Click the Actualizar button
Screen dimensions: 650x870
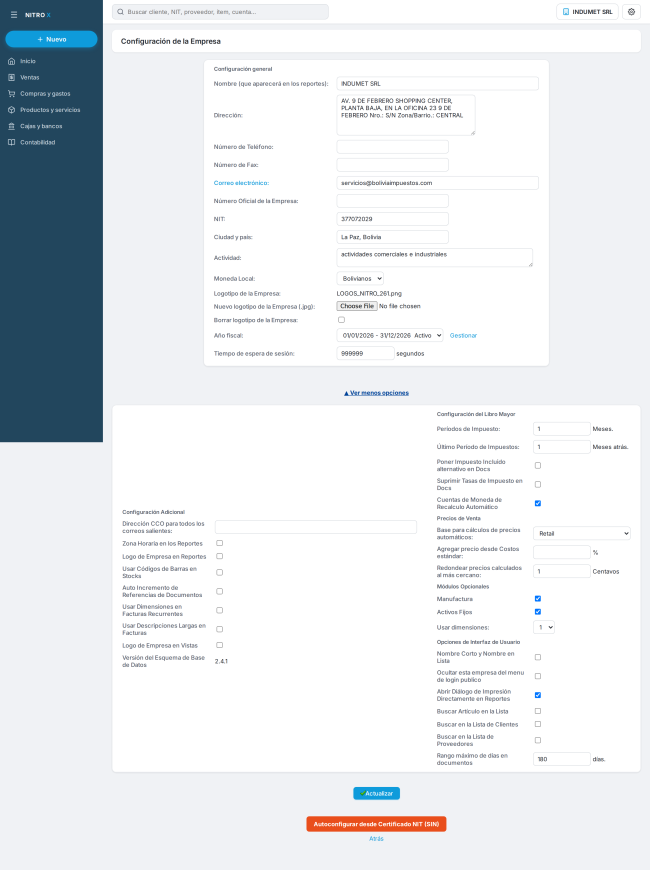[376, 793]
